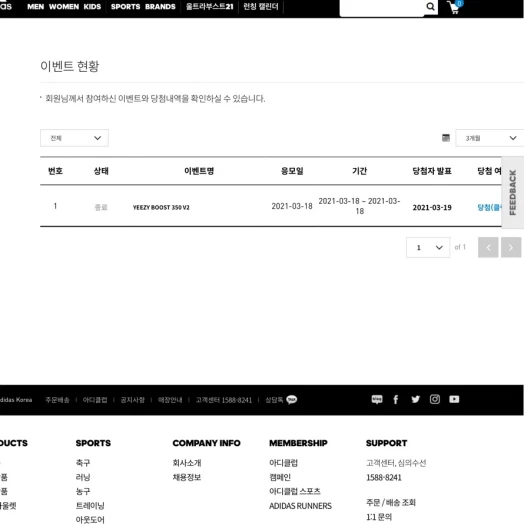Click the 이벤트명 column header
The image size is (524, 525).
(x=199, y=171)
